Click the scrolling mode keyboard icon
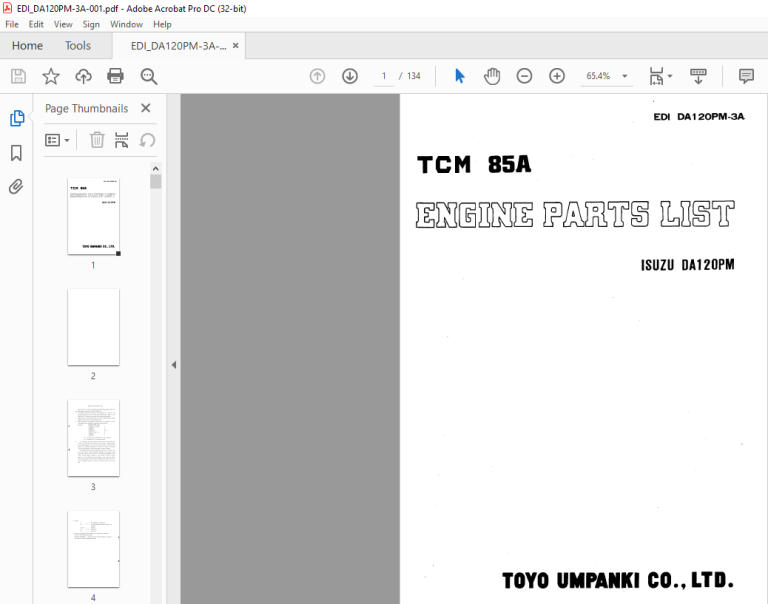 pos(698,76)
